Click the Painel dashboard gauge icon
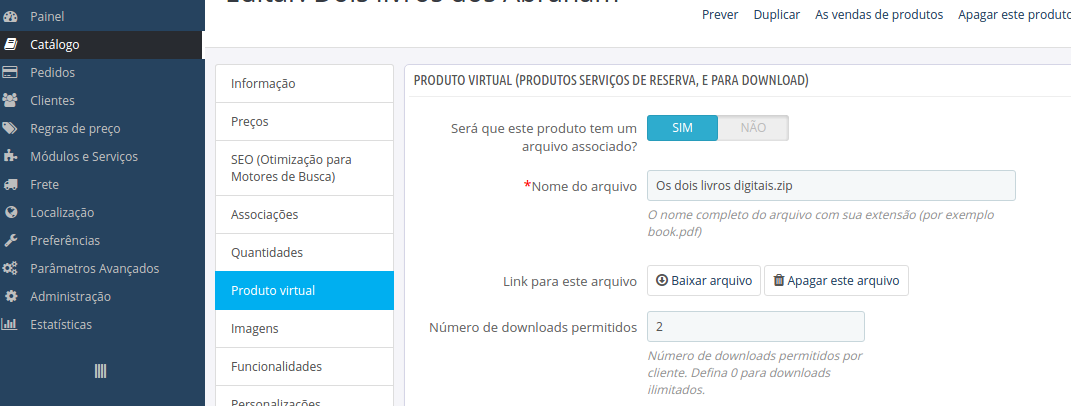 pyautogui.click(x=10, y=16)
